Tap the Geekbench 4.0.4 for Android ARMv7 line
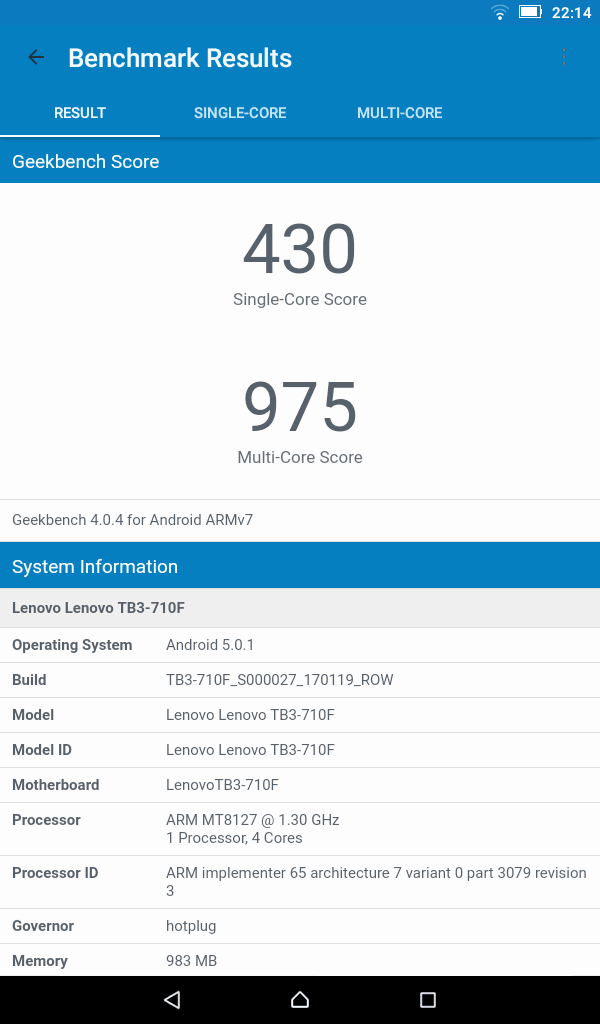The height and width of the screenshot is (1024, 600). (x=133, y=520)
